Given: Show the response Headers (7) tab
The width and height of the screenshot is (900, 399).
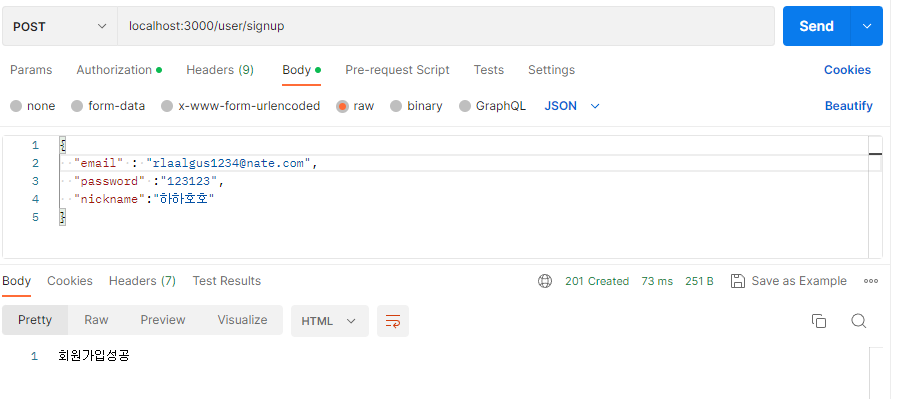Looking at the screenshot, I should [142, 281].
